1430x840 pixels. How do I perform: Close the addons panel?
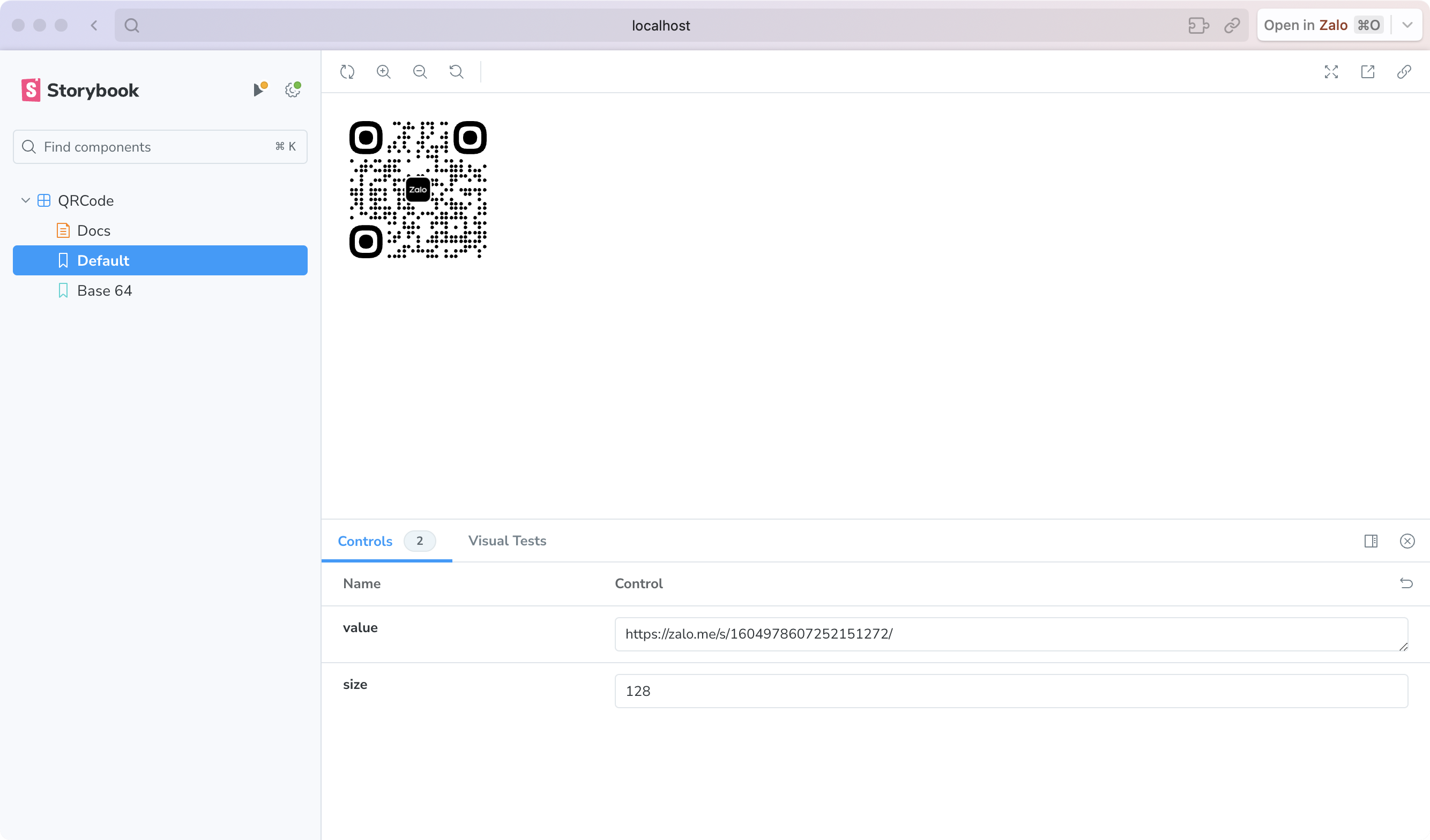coord(1407,541)
